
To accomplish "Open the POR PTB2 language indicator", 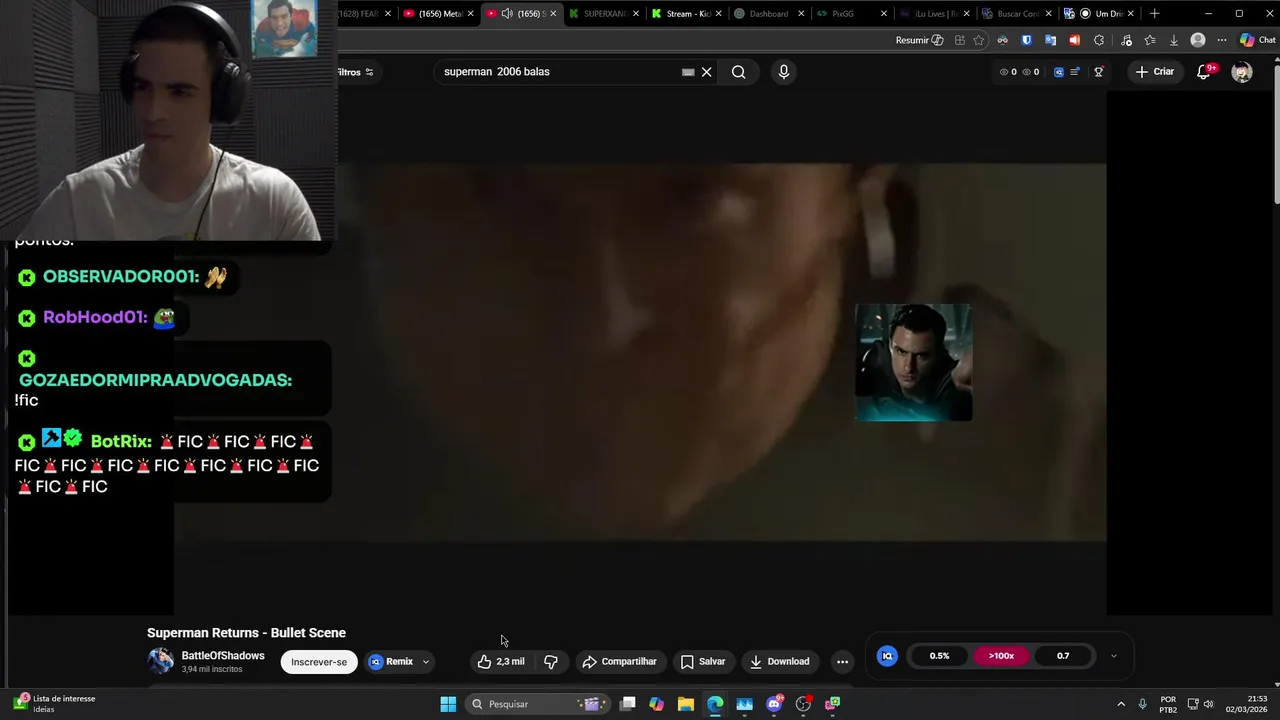I will (x=1168, y=704).
